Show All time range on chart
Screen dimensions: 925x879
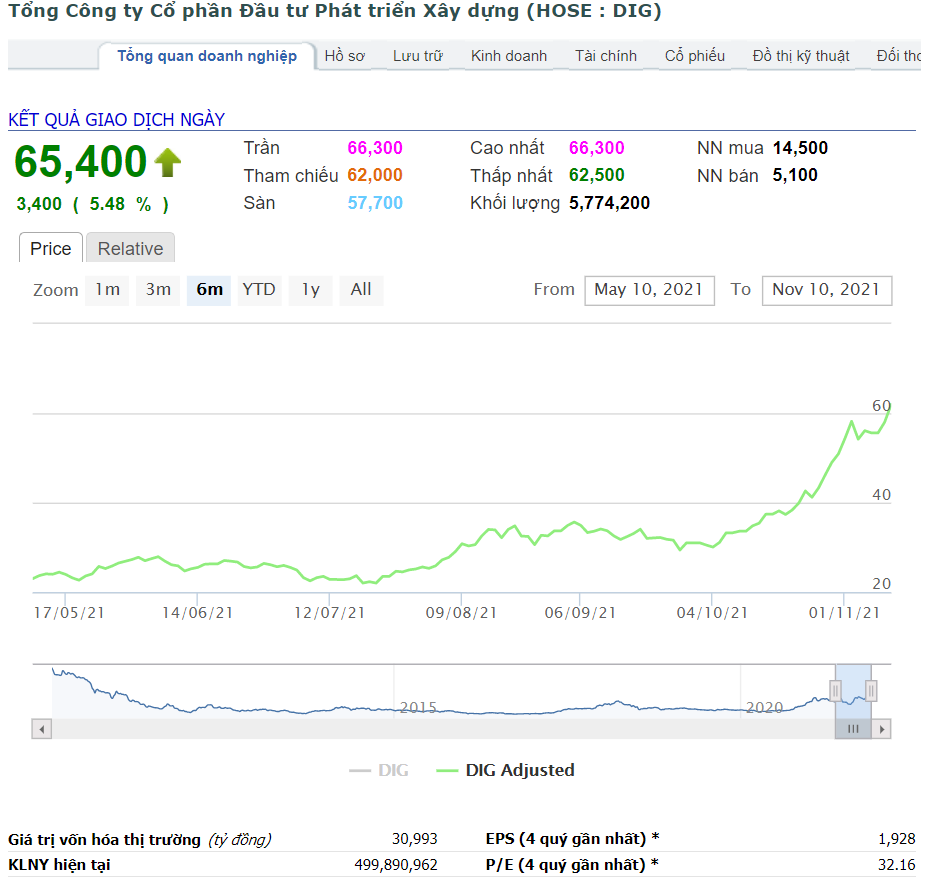[x=361, y=290]
